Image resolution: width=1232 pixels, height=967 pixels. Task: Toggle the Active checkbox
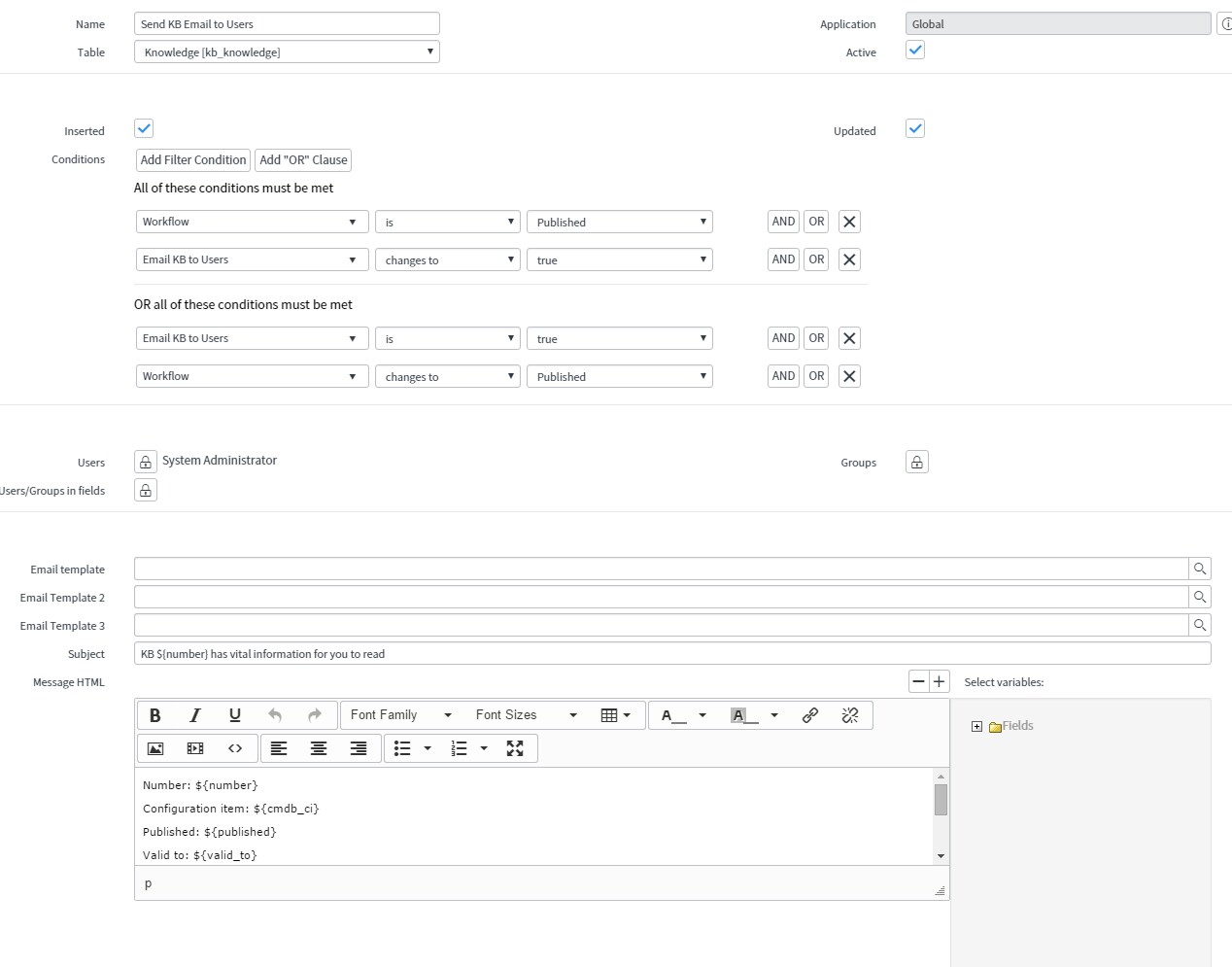pyautogui.click(x=915, y=50)
